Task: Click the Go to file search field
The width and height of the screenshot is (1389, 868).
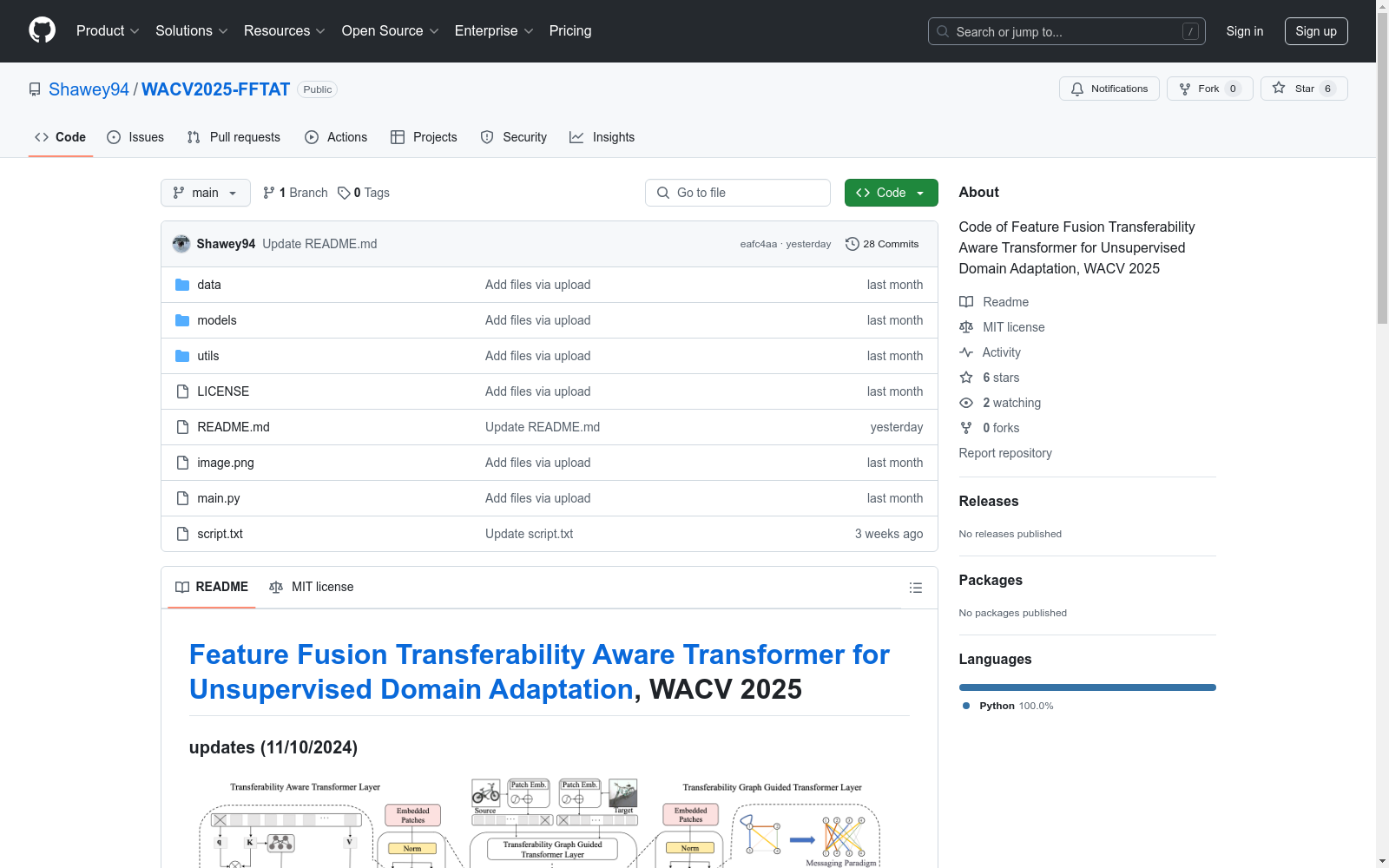Action: pyautogui.click(x=738, y=193)
